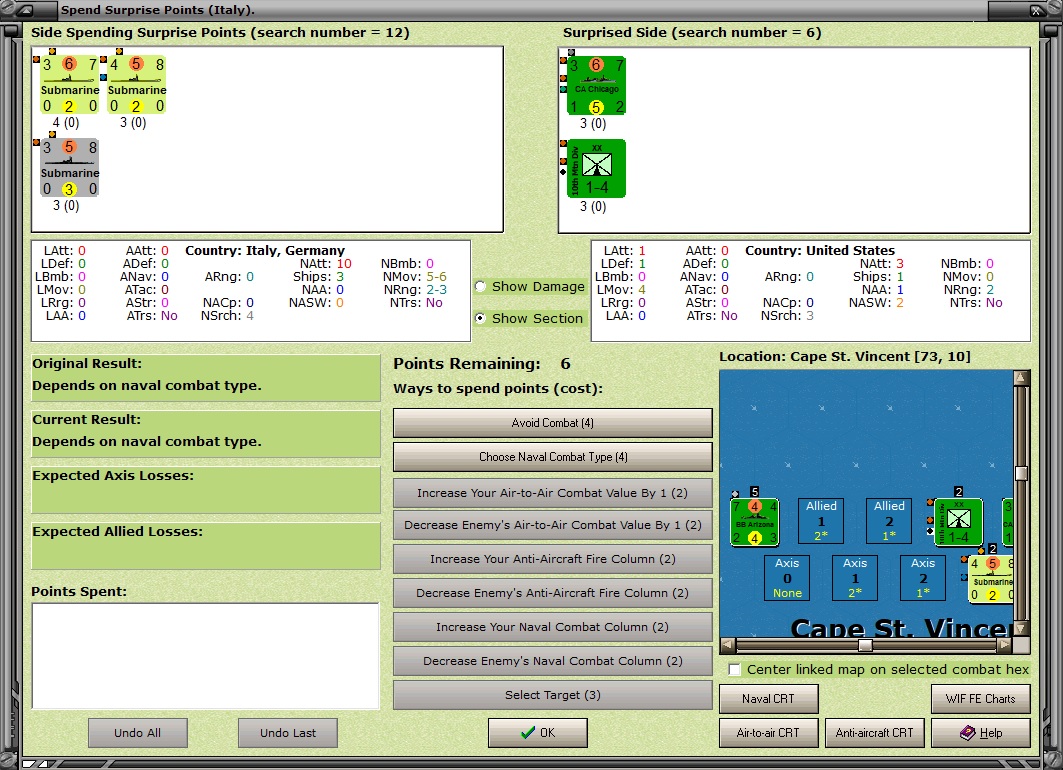Click Avoid Combat (4) button
Viewport: 1063px width, 770px height.
click(x=553, y=423)
